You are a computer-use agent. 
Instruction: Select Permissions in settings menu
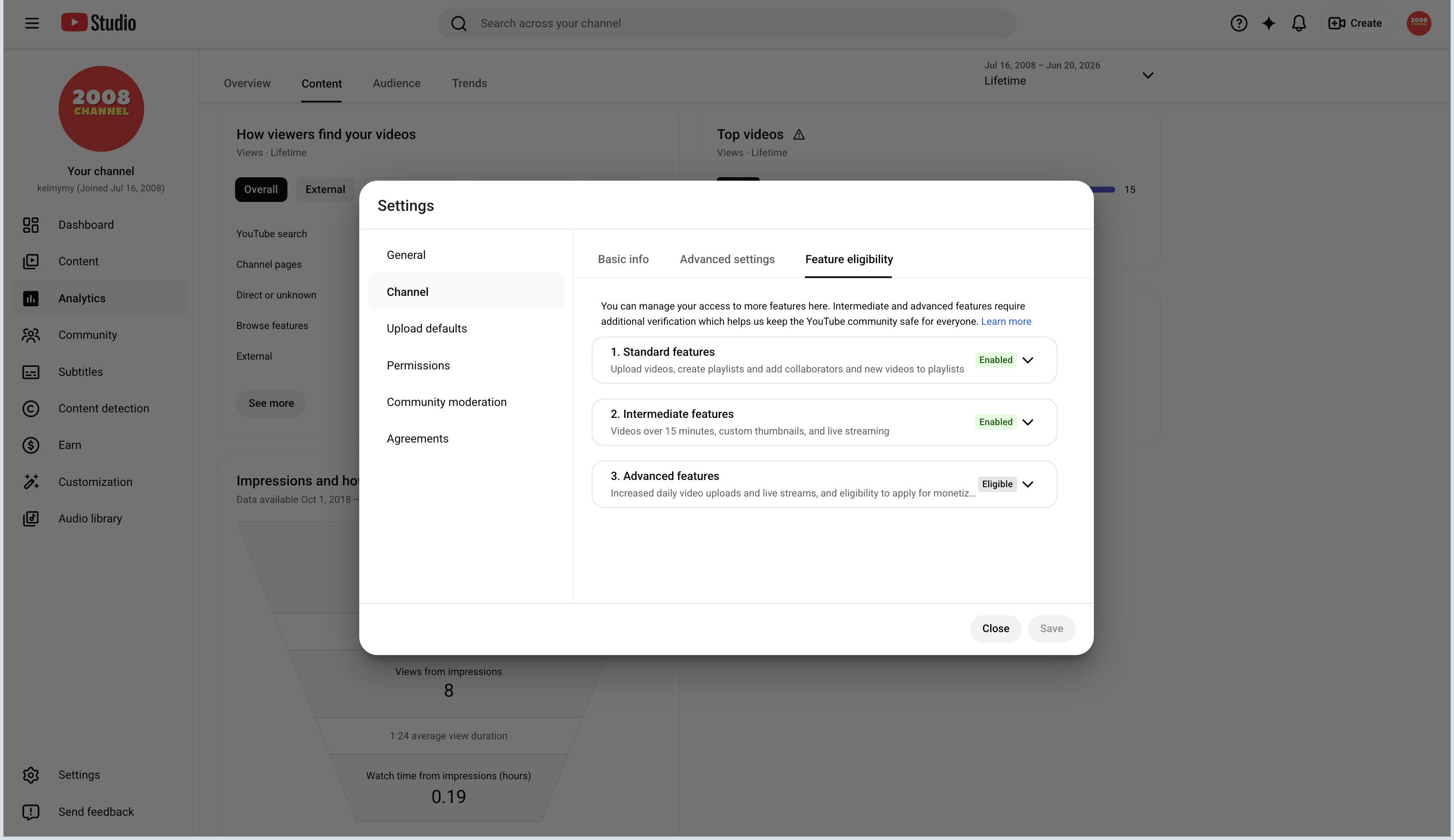(466, 366)
